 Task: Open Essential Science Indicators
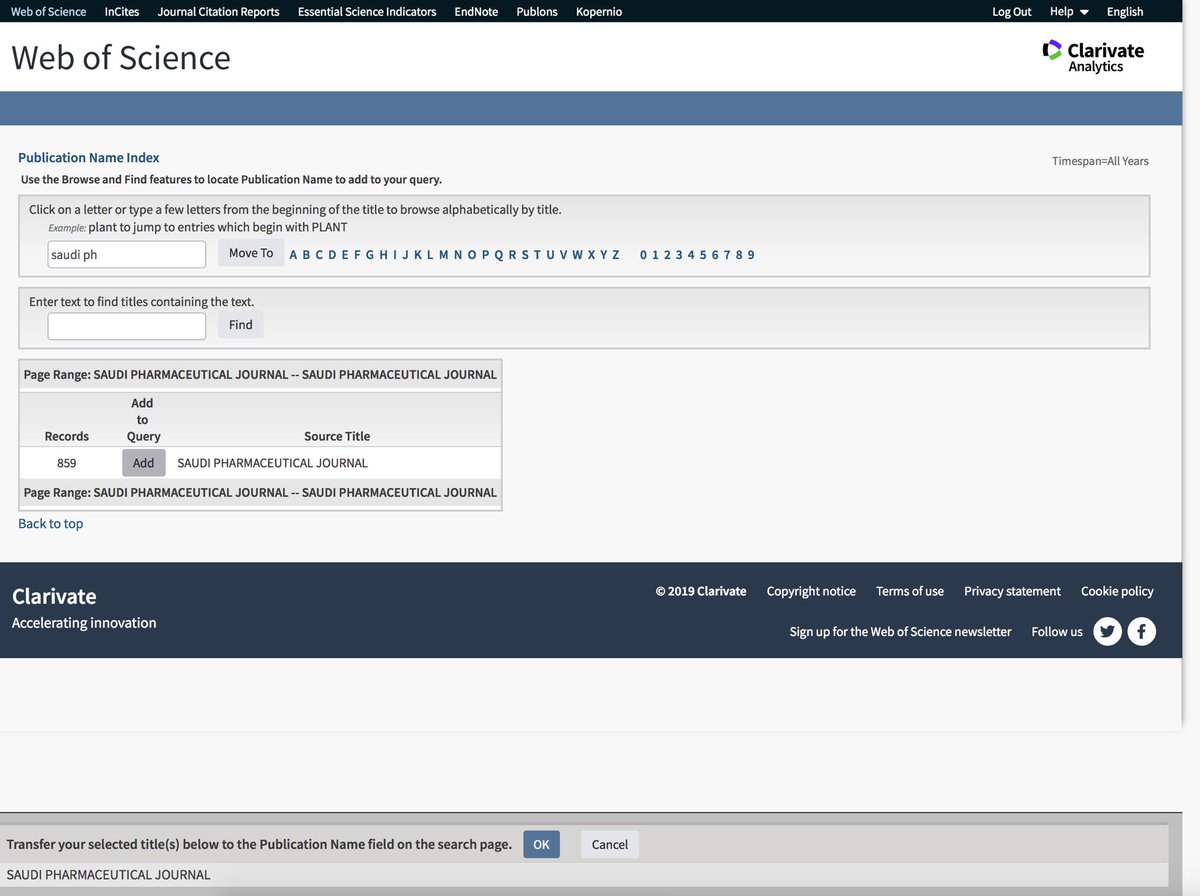(367, 12)
